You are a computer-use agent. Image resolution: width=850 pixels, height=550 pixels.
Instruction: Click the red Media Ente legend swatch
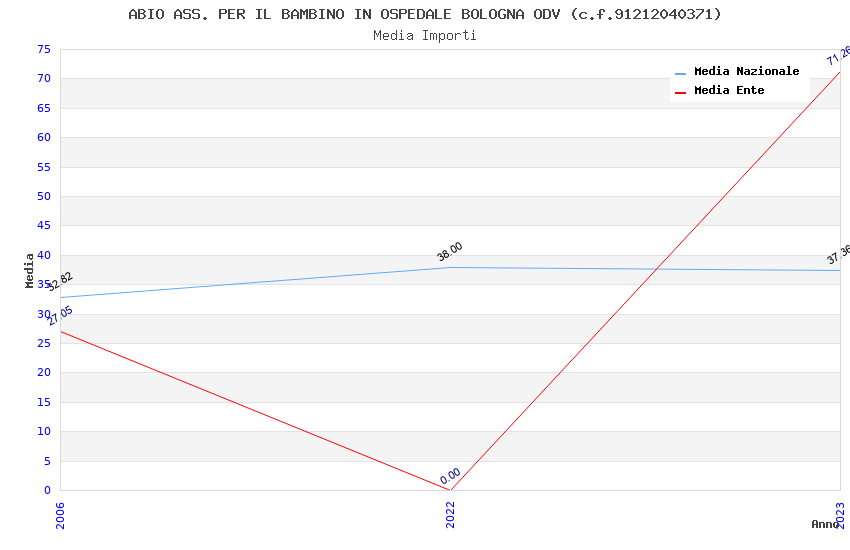(680, 92)
